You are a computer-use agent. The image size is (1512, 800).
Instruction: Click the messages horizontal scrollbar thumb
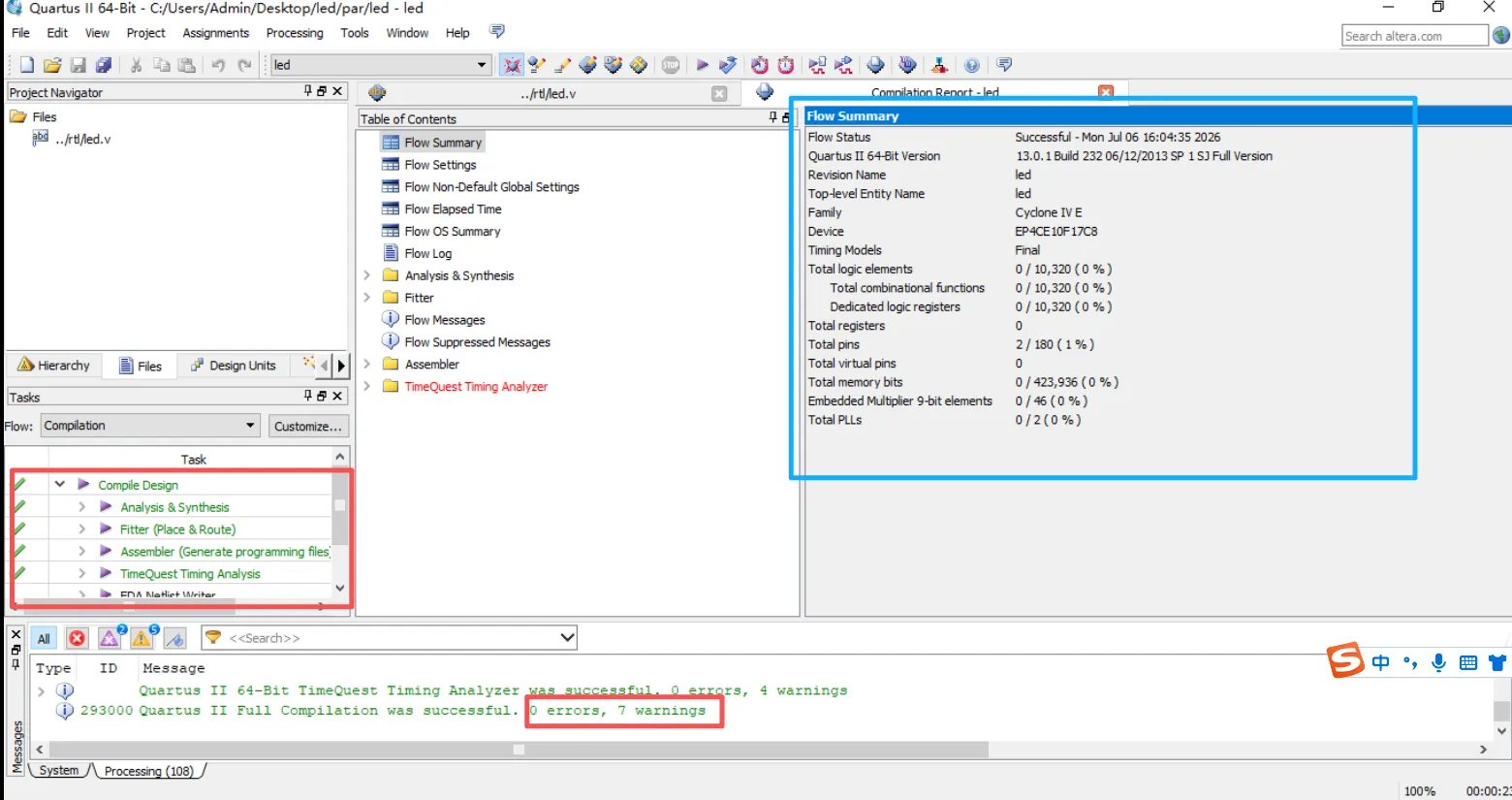pyautogui.click(x=519, y=750)
